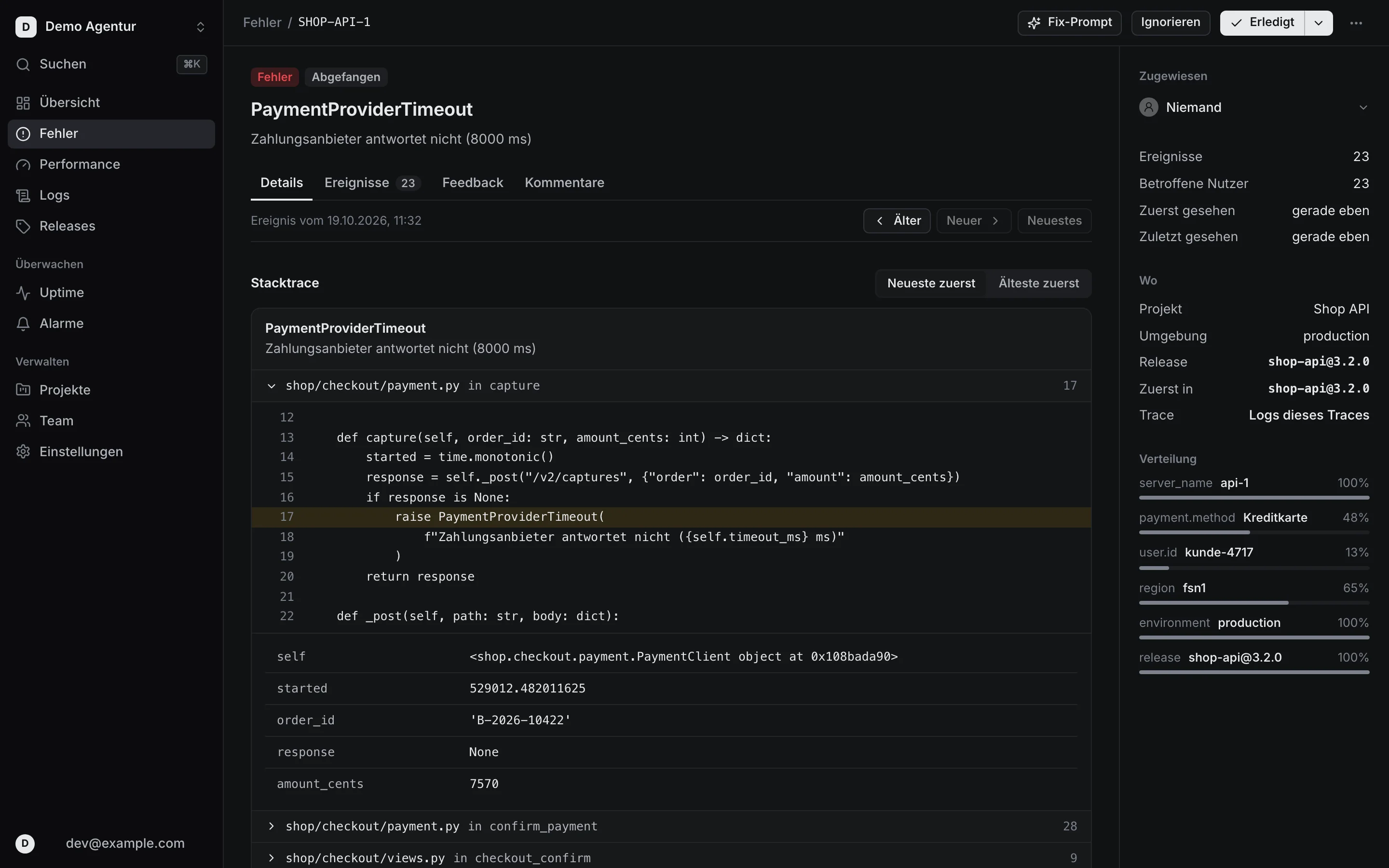The image size is (1389, 868).
Task: Expand the checkout_confirm stack frame
Action: click(x=671, y=858)
